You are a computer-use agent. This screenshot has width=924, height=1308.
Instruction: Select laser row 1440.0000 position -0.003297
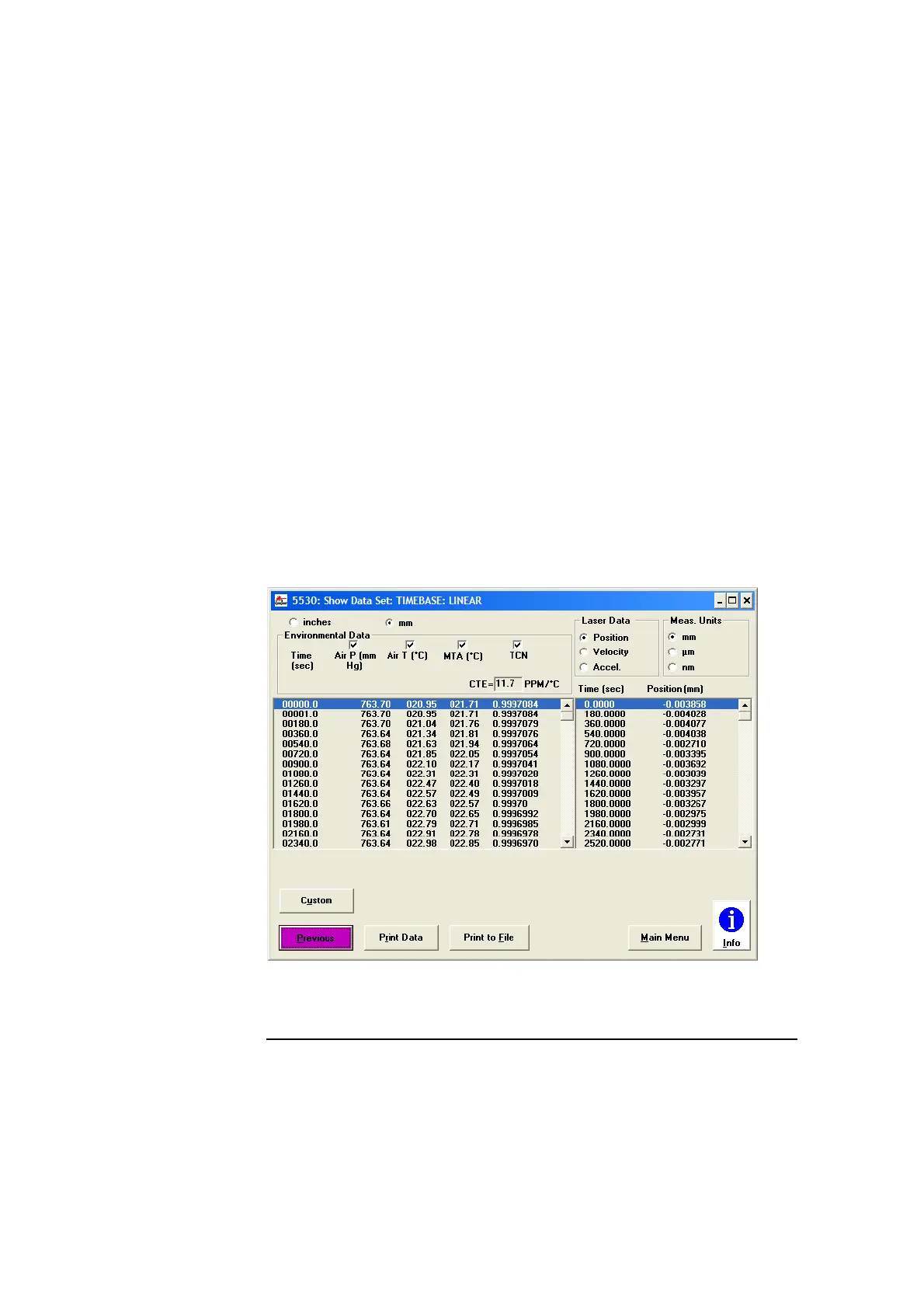[x=657, y=784]
